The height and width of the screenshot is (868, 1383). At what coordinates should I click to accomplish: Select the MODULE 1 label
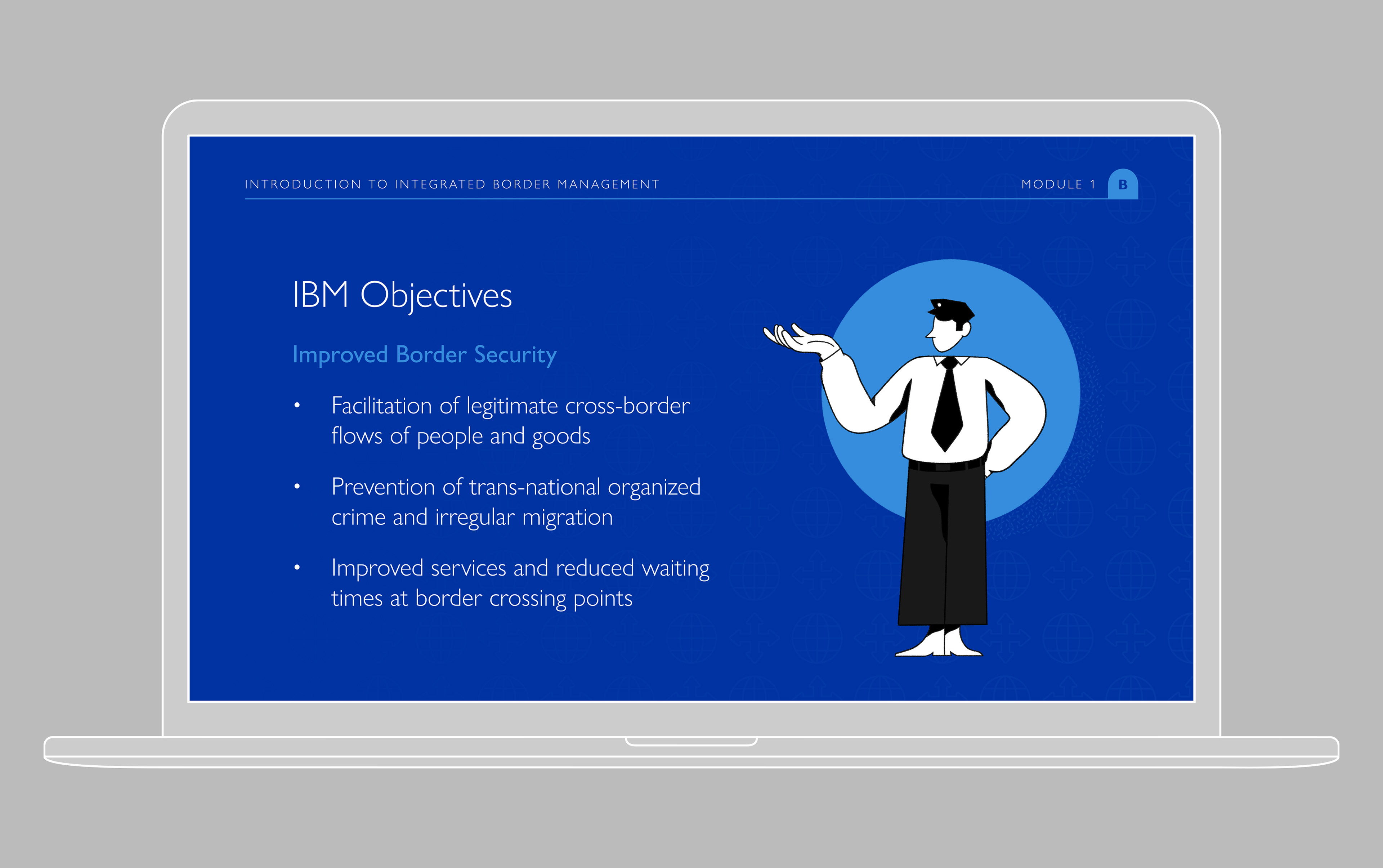coord(1058,184)
